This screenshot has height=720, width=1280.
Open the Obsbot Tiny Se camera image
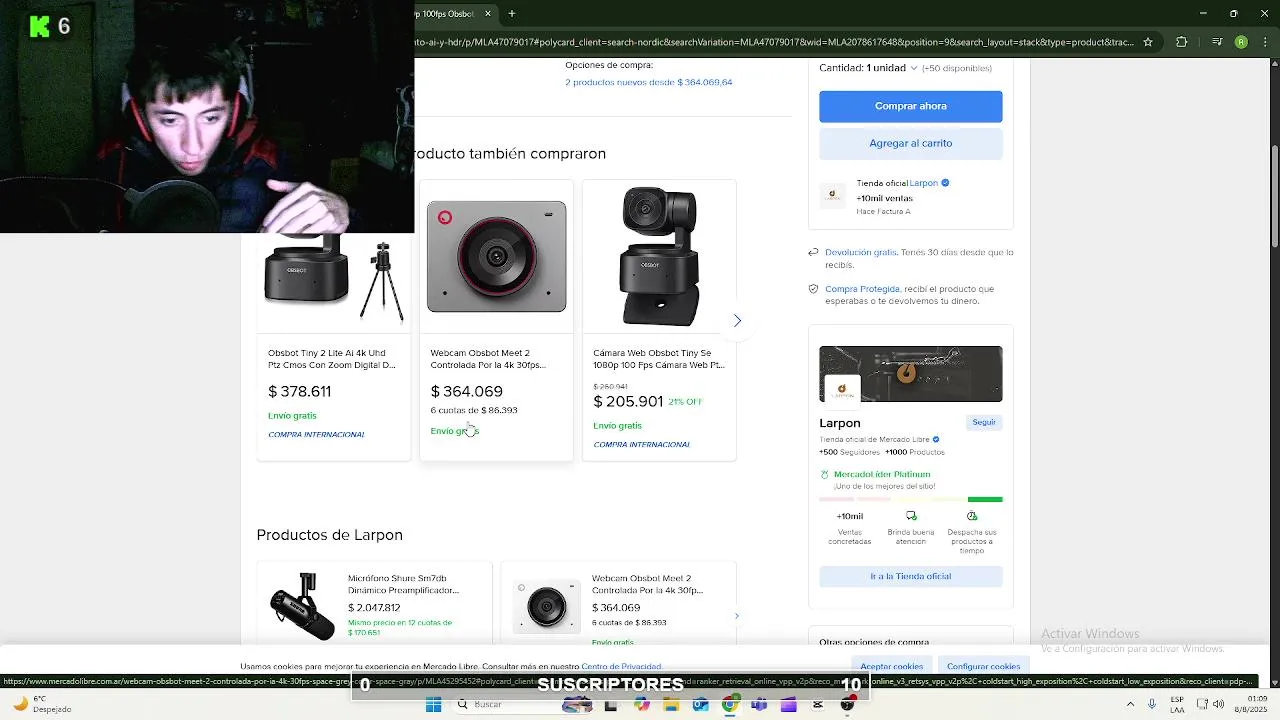[659, 257]
